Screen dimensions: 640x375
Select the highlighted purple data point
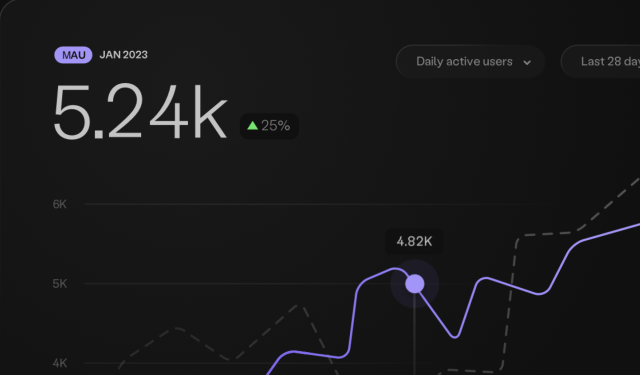(415, 284)
